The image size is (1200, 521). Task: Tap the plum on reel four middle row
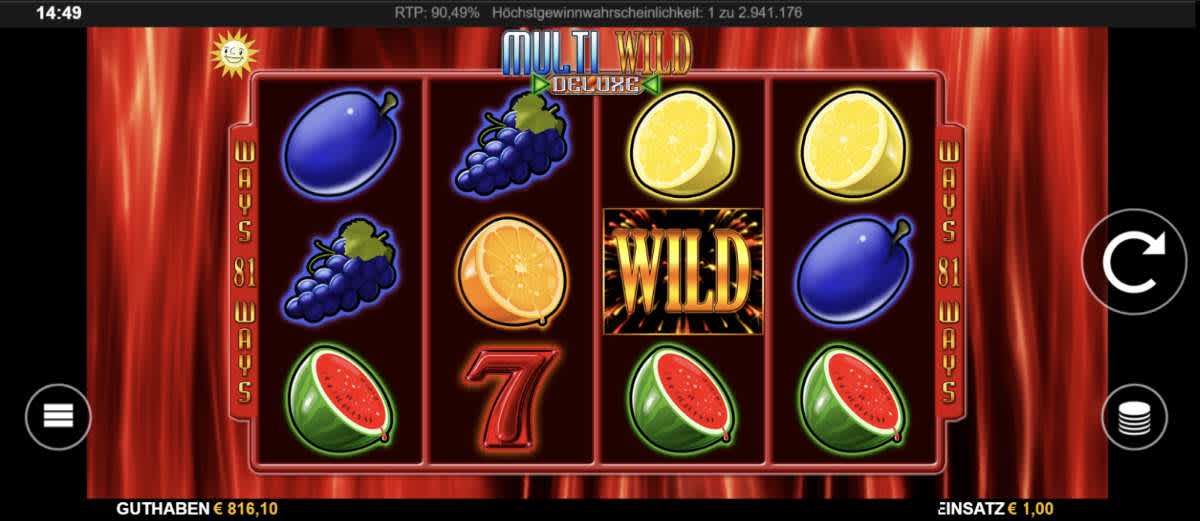(x=854, y=270)
